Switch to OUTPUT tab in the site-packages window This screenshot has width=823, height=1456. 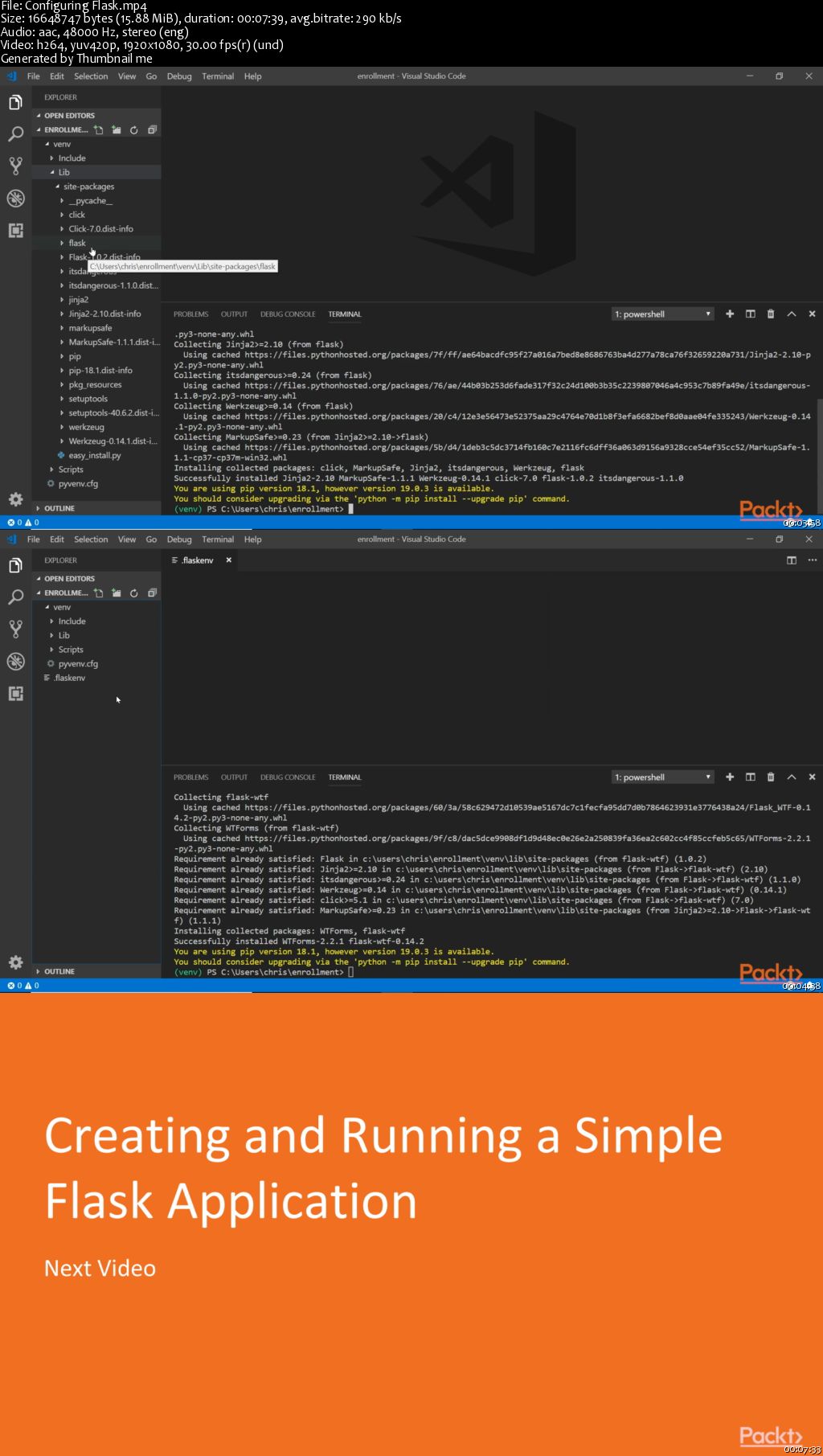234,314
